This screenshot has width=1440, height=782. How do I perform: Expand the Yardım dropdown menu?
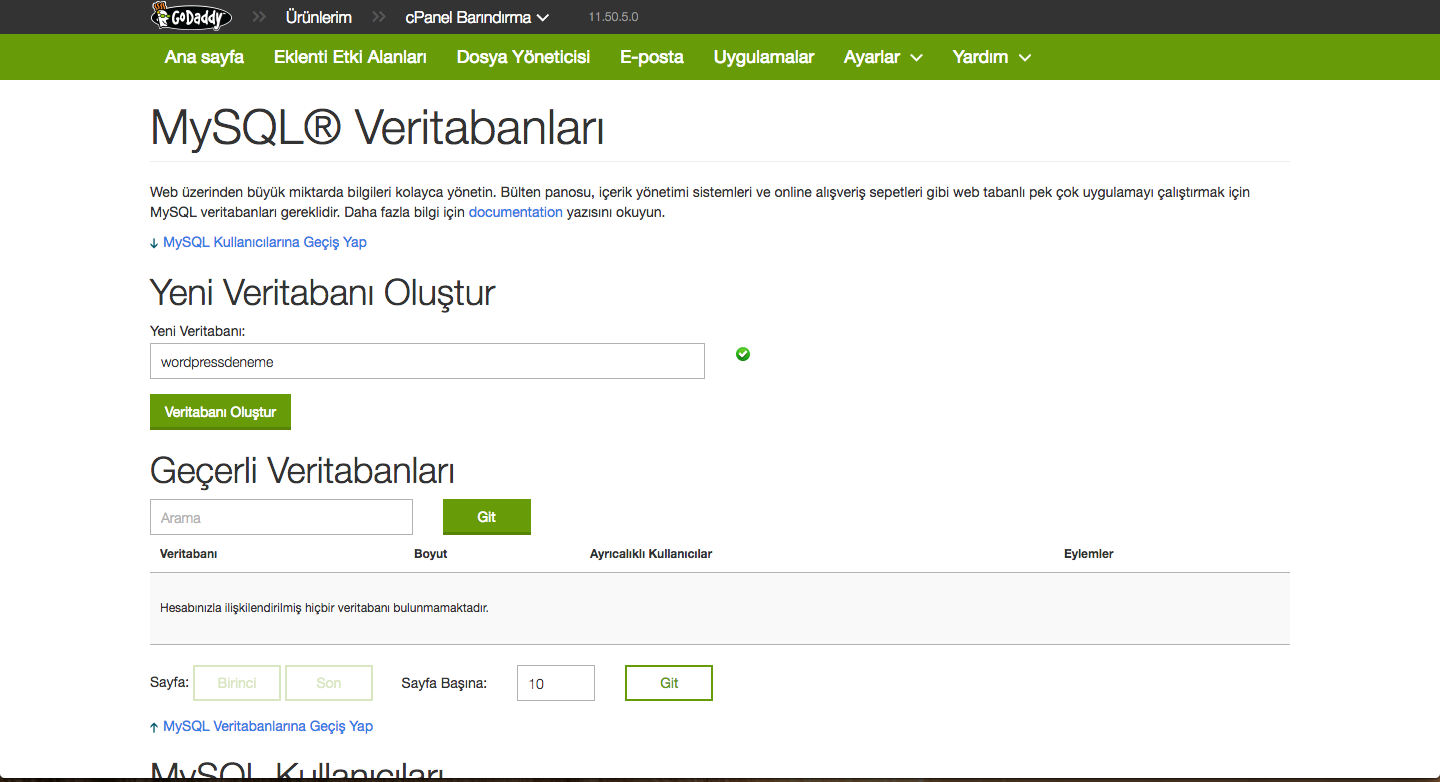991,57
